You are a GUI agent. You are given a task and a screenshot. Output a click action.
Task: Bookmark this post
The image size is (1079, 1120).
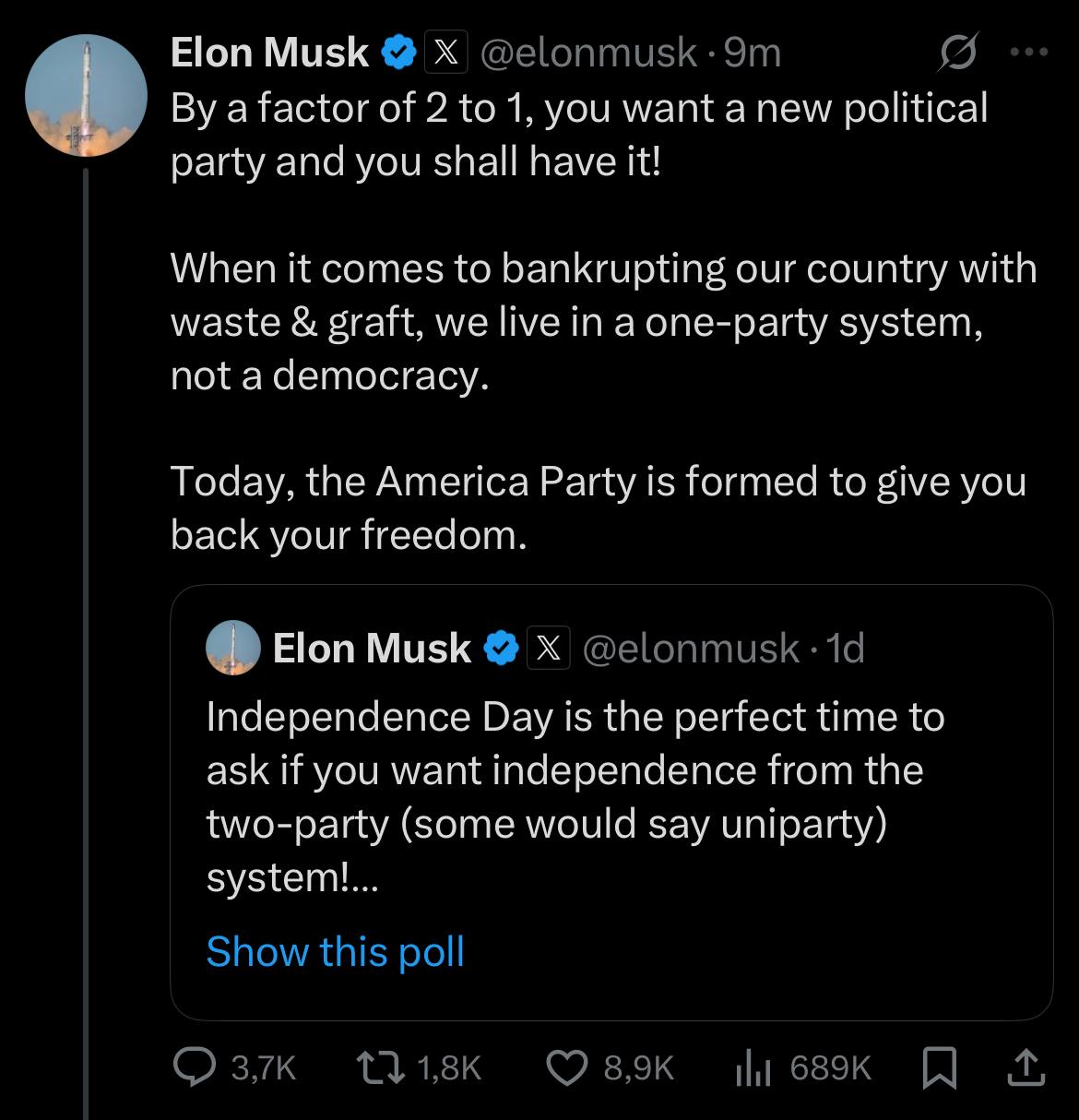(x=939, y=1067)
